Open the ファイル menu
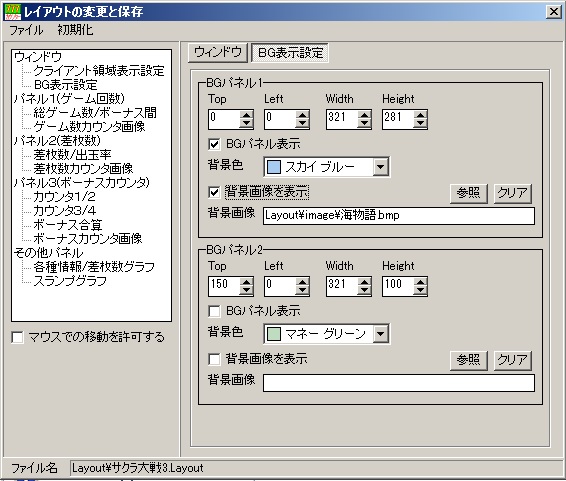The height and width of the screenshot is (481, 566). click(x=26, y=30)
